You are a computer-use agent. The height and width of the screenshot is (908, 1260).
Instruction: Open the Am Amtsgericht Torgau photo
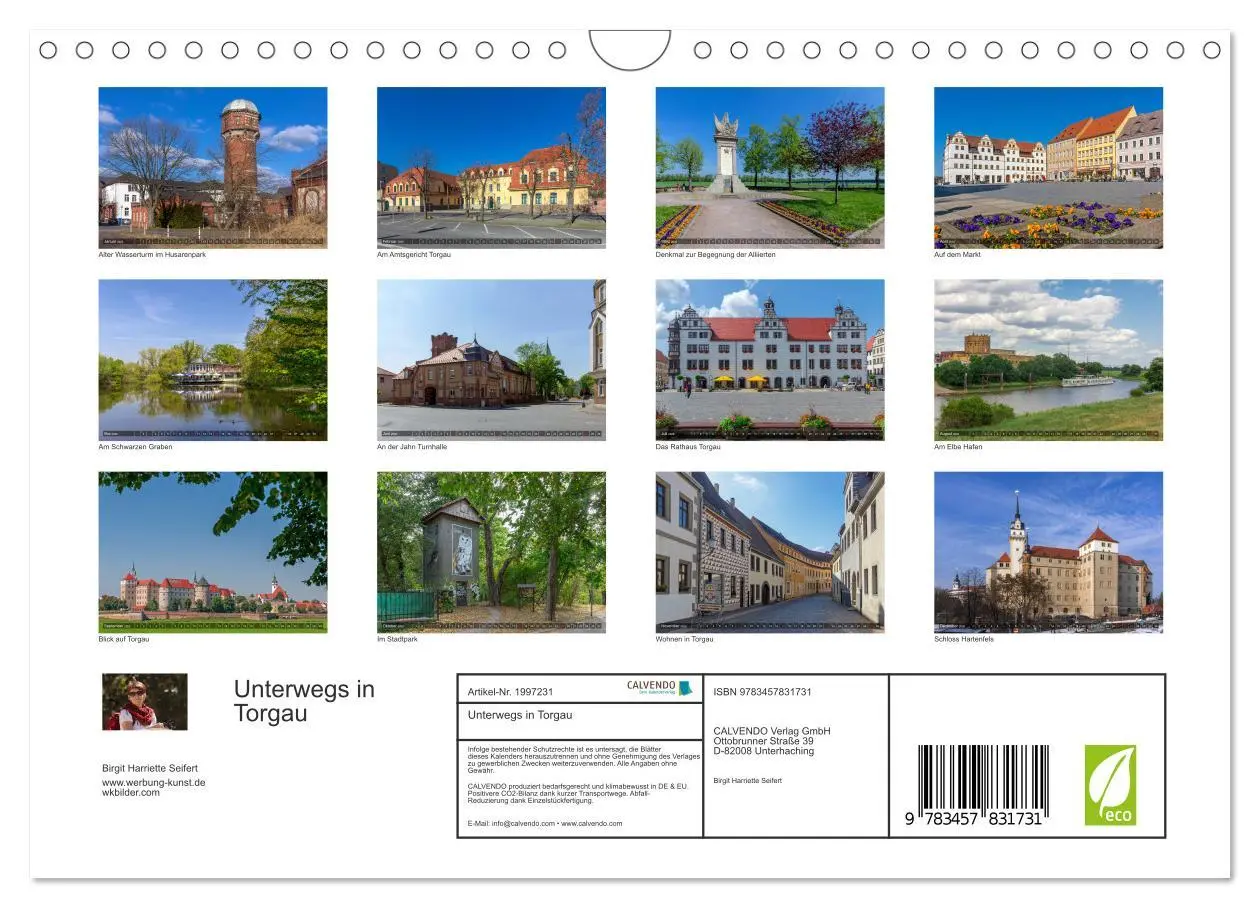pos(491,168)
